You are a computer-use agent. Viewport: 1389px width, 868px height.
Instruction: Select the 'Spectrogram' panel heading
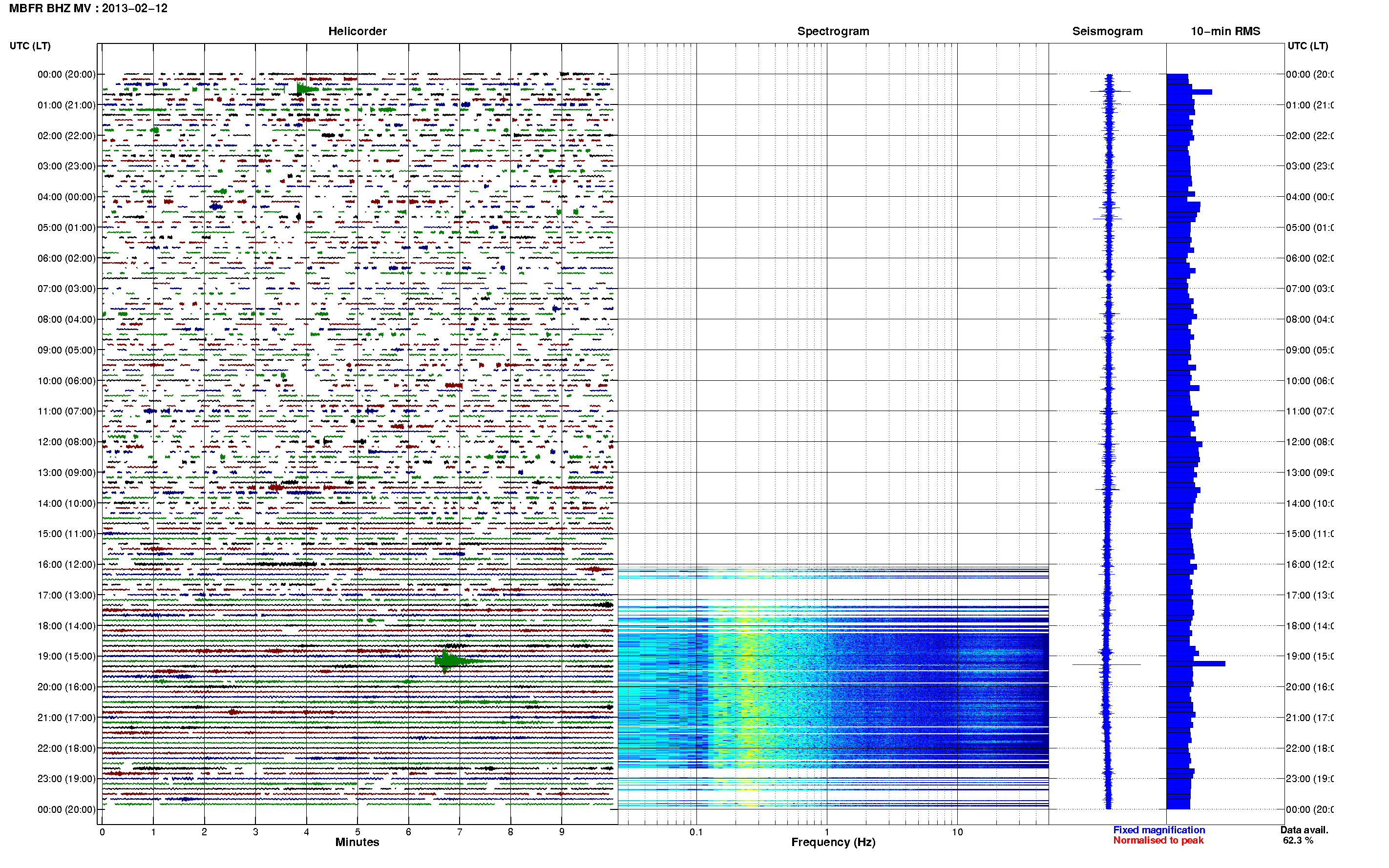833,32
